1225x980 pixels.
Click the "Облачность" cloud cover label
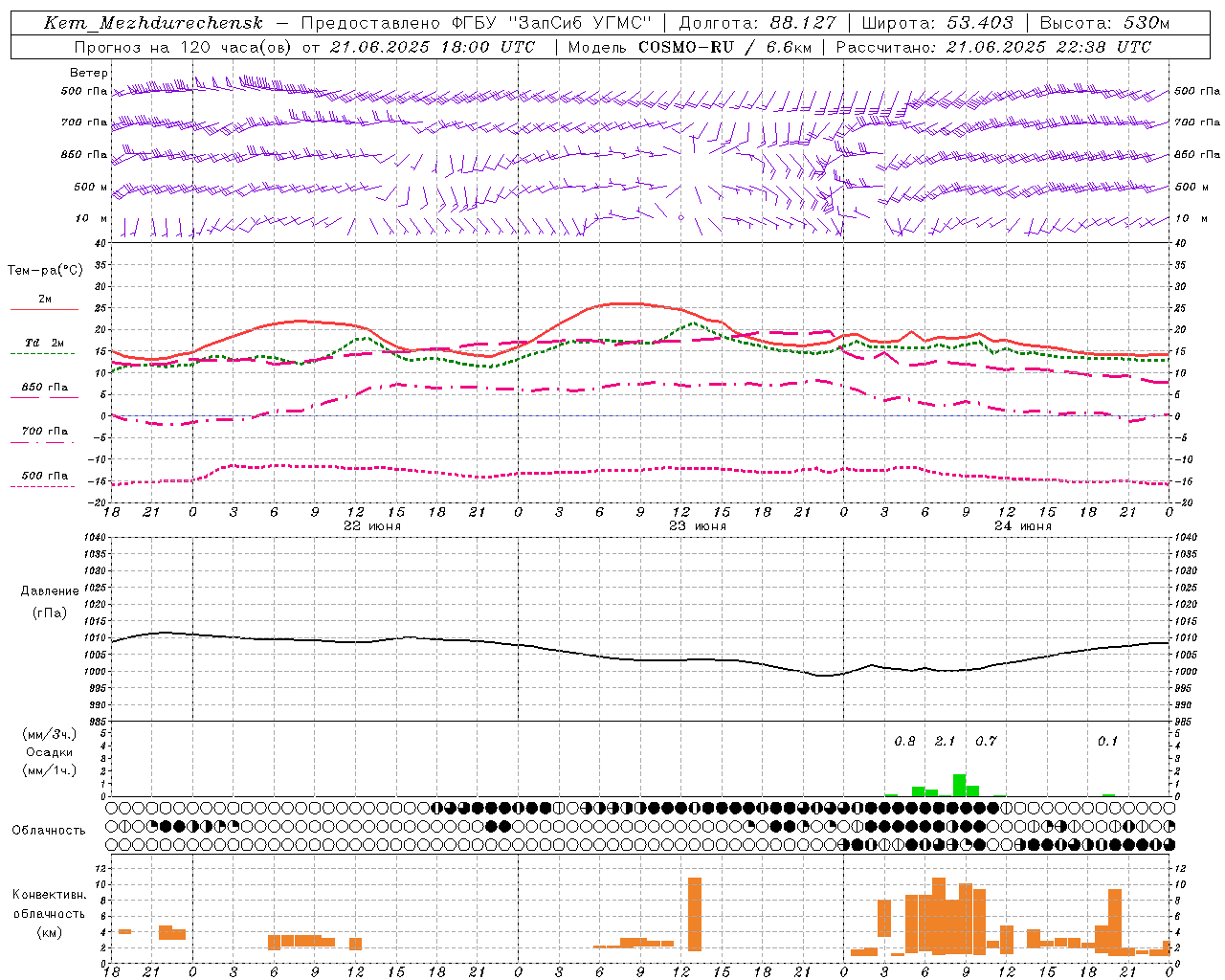click(49, 831)
